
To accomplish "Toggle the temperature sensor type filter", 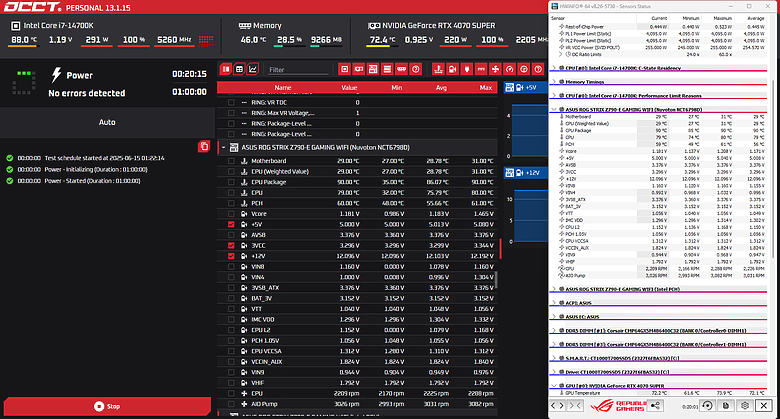I will pos(438,69).
